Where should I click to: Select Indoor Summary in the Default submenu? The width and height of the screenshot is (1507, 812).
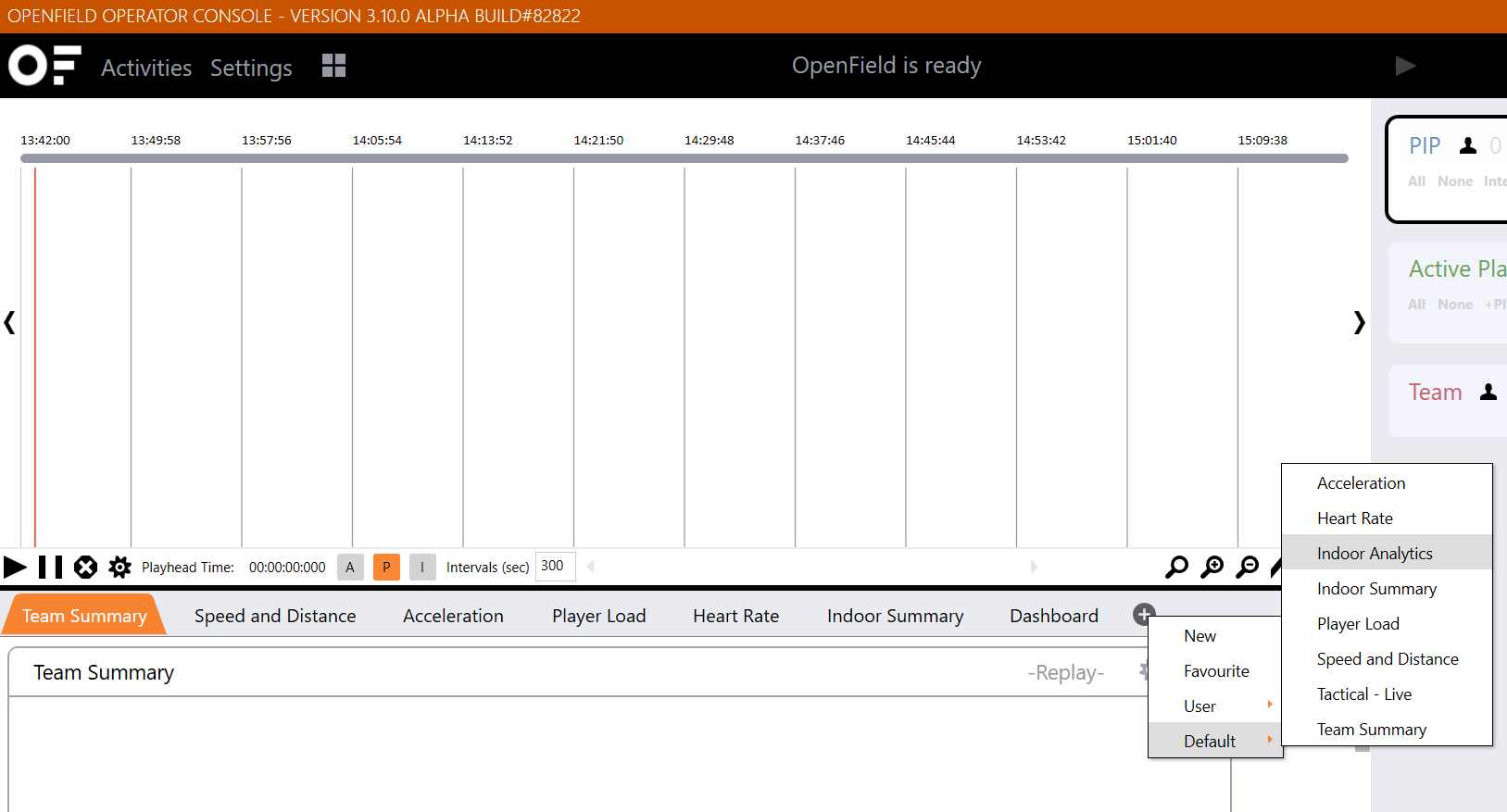[1387, 588]
